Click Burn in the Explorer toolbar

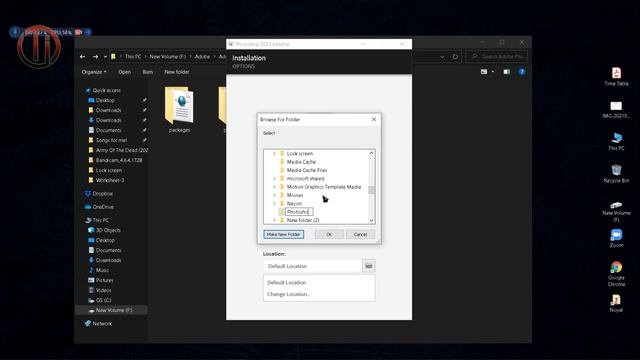coord(147,72)
